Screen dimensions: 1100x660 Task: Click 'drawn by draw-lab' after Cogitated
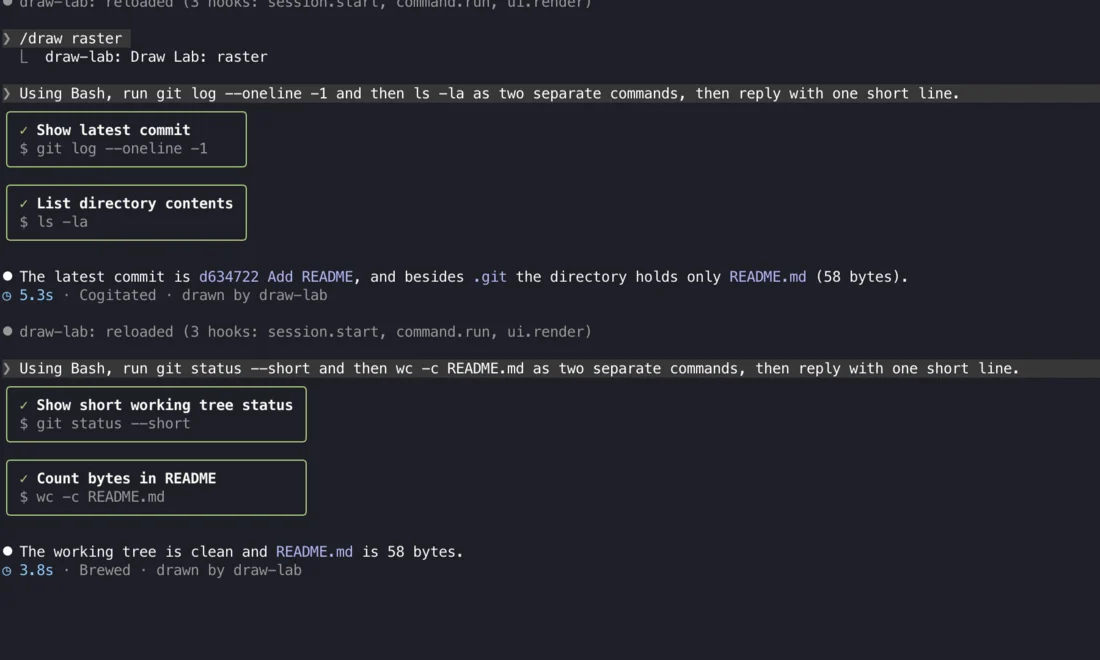pos(255,295)
